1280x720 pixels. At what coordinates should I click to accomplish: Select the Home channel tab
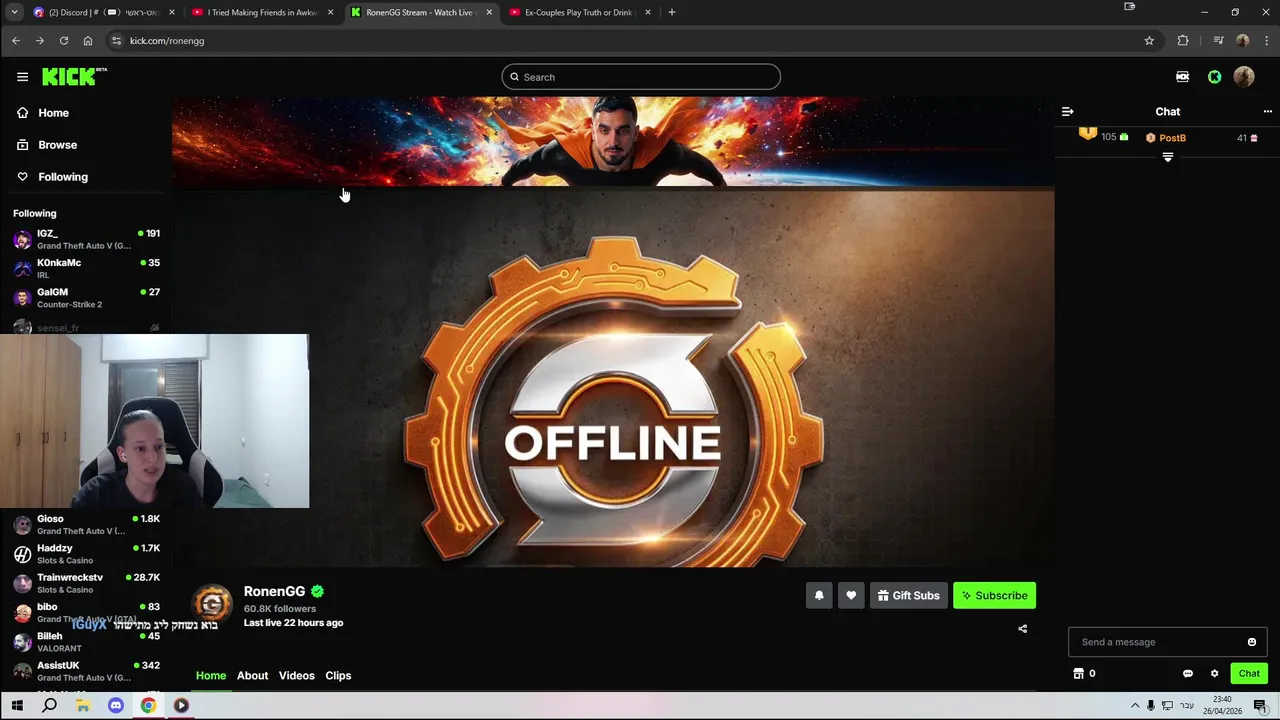pos(211,675)
